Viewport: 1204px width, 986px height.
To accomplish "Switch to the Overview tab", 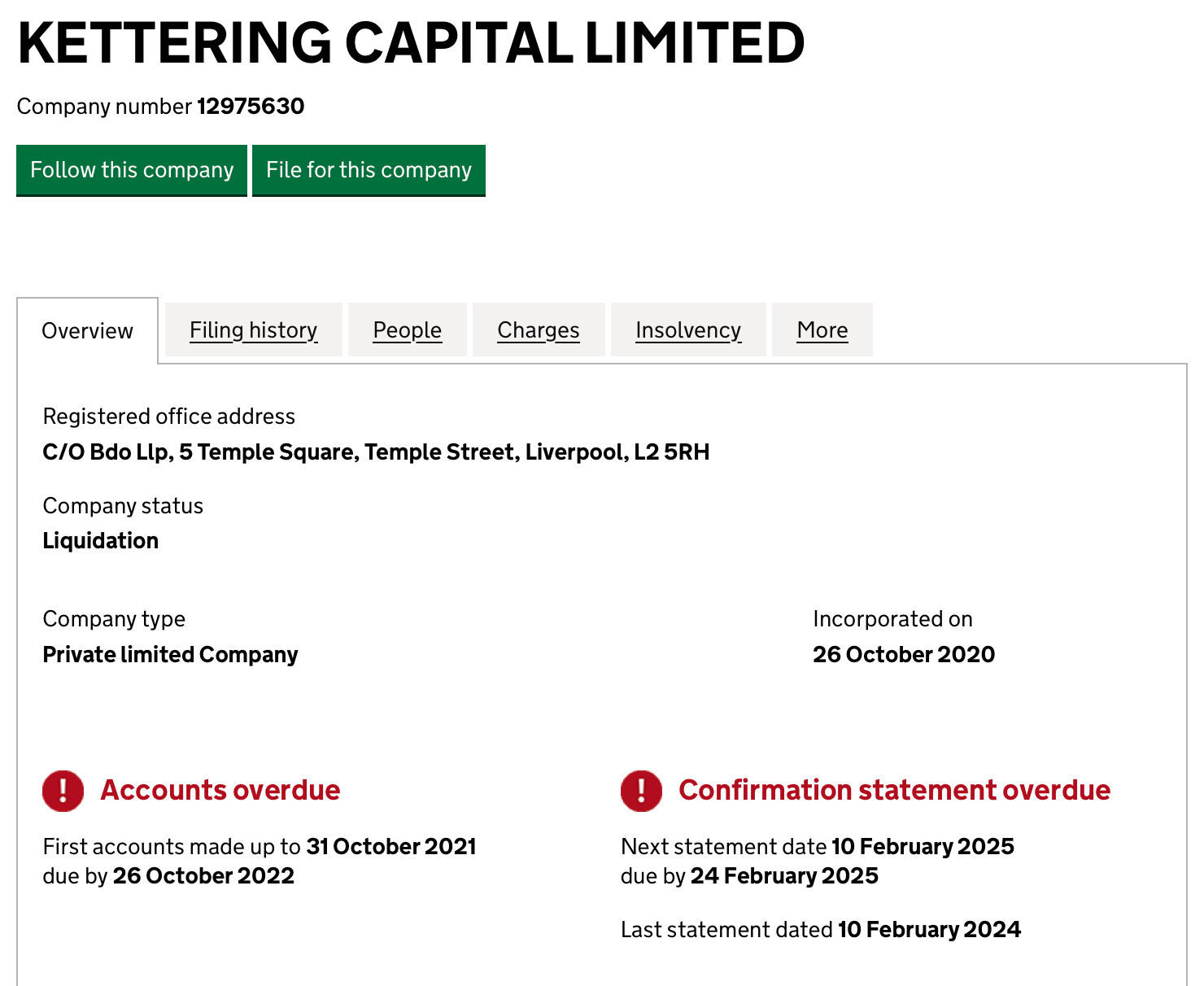I will point(87,331).
